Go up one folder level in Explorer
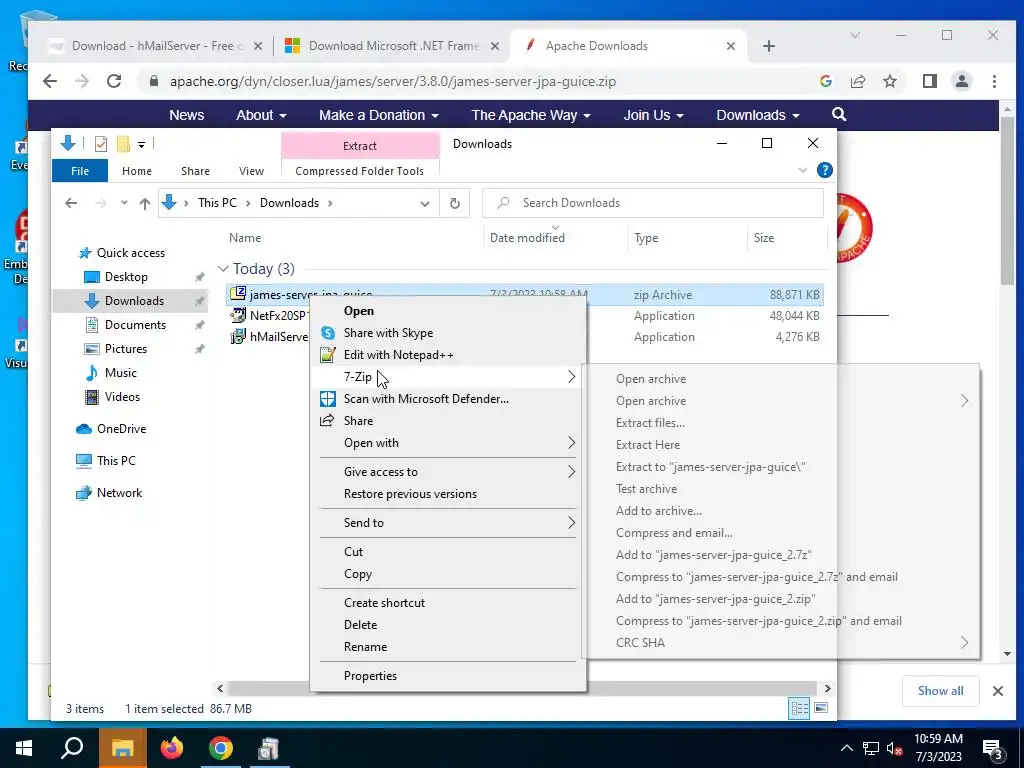The width and height of the screenshot is (1024, 768). click(x=145, y=203)
